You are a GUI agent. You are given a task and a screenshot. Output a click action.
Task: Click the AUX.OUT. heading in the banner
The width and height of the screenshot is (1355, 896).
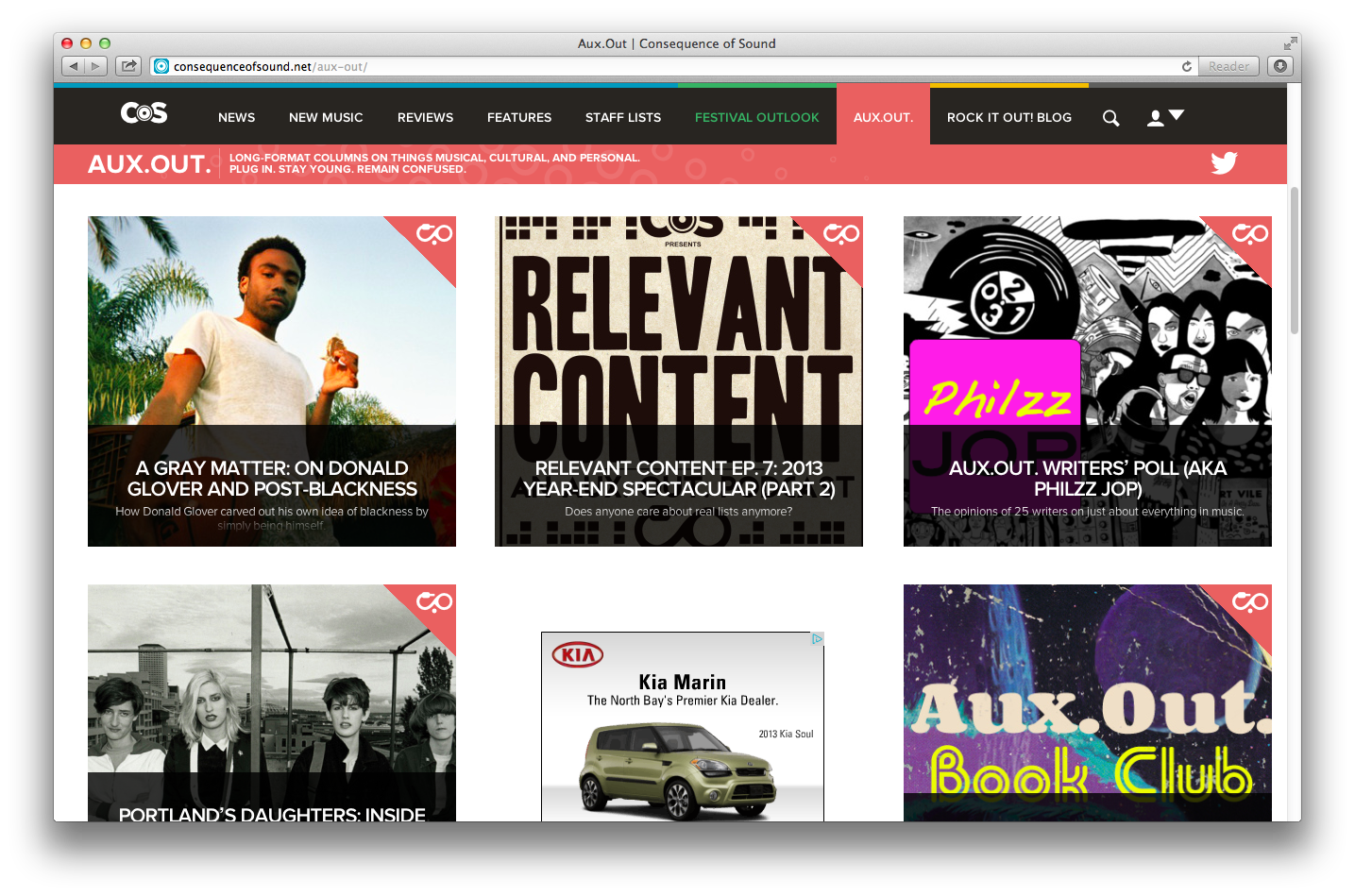149,164
